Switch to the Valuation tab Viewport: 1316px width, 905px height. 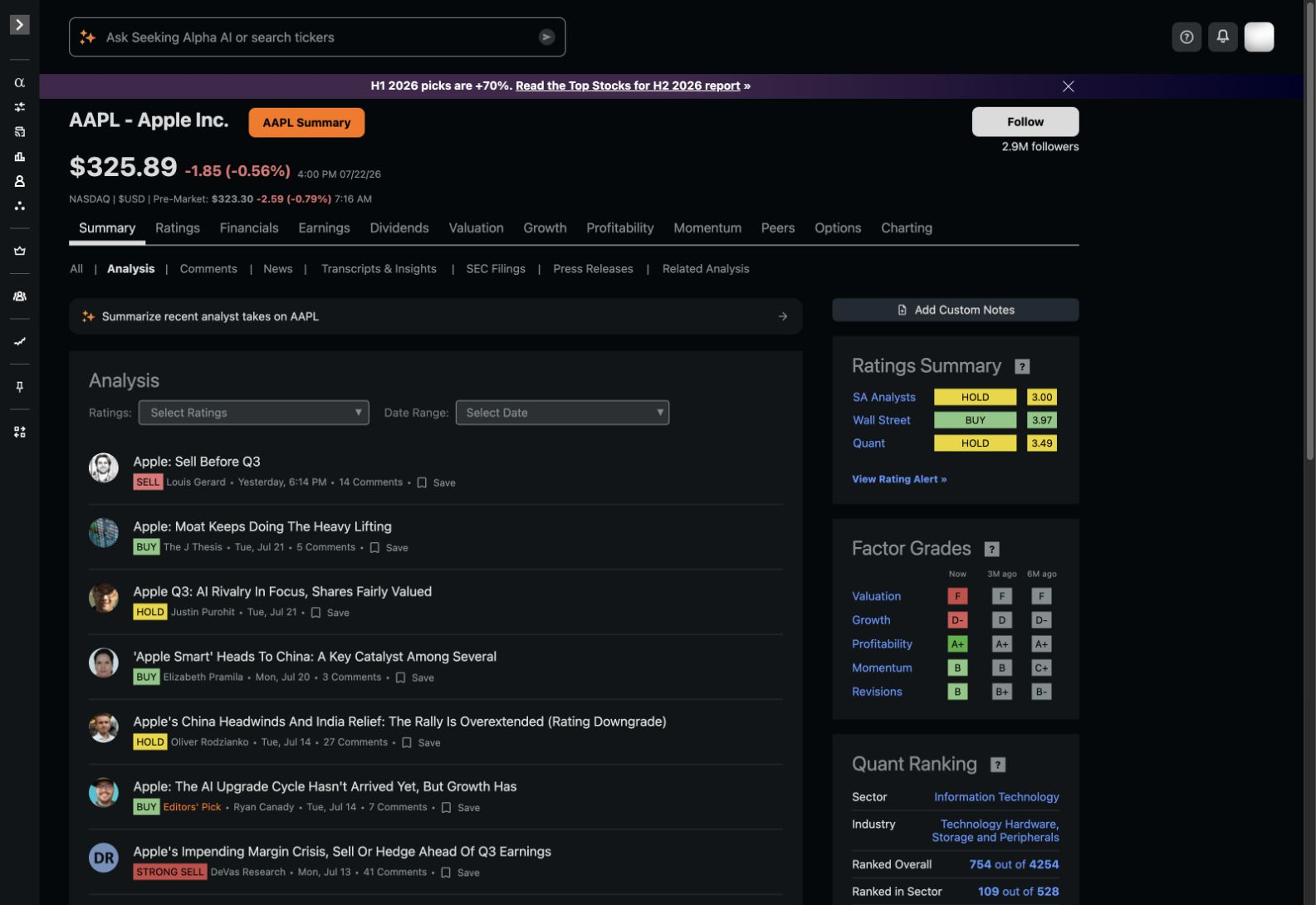click(476, 228)
